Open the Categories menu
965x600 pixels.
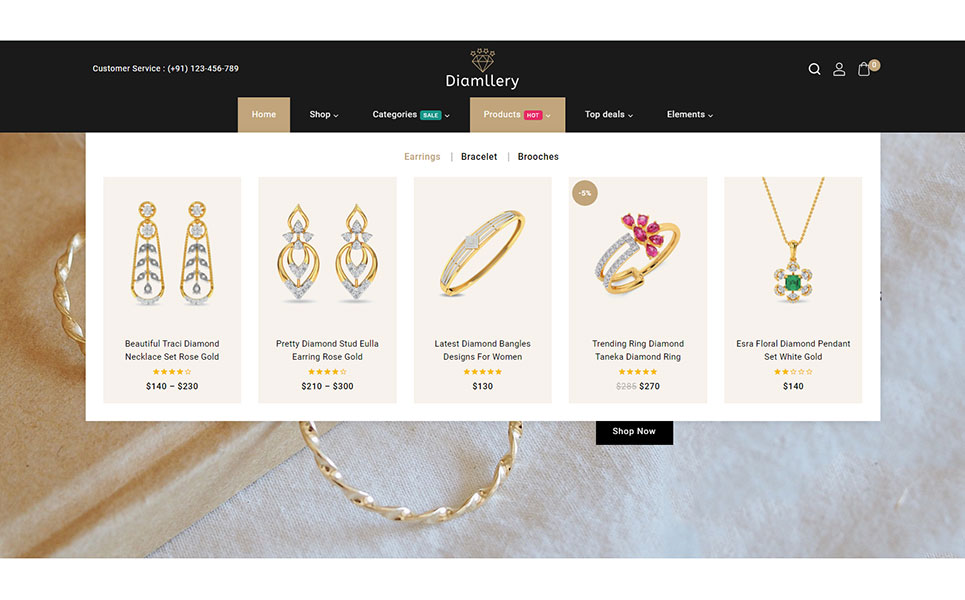pyautogui.click(x=394, y=114)
